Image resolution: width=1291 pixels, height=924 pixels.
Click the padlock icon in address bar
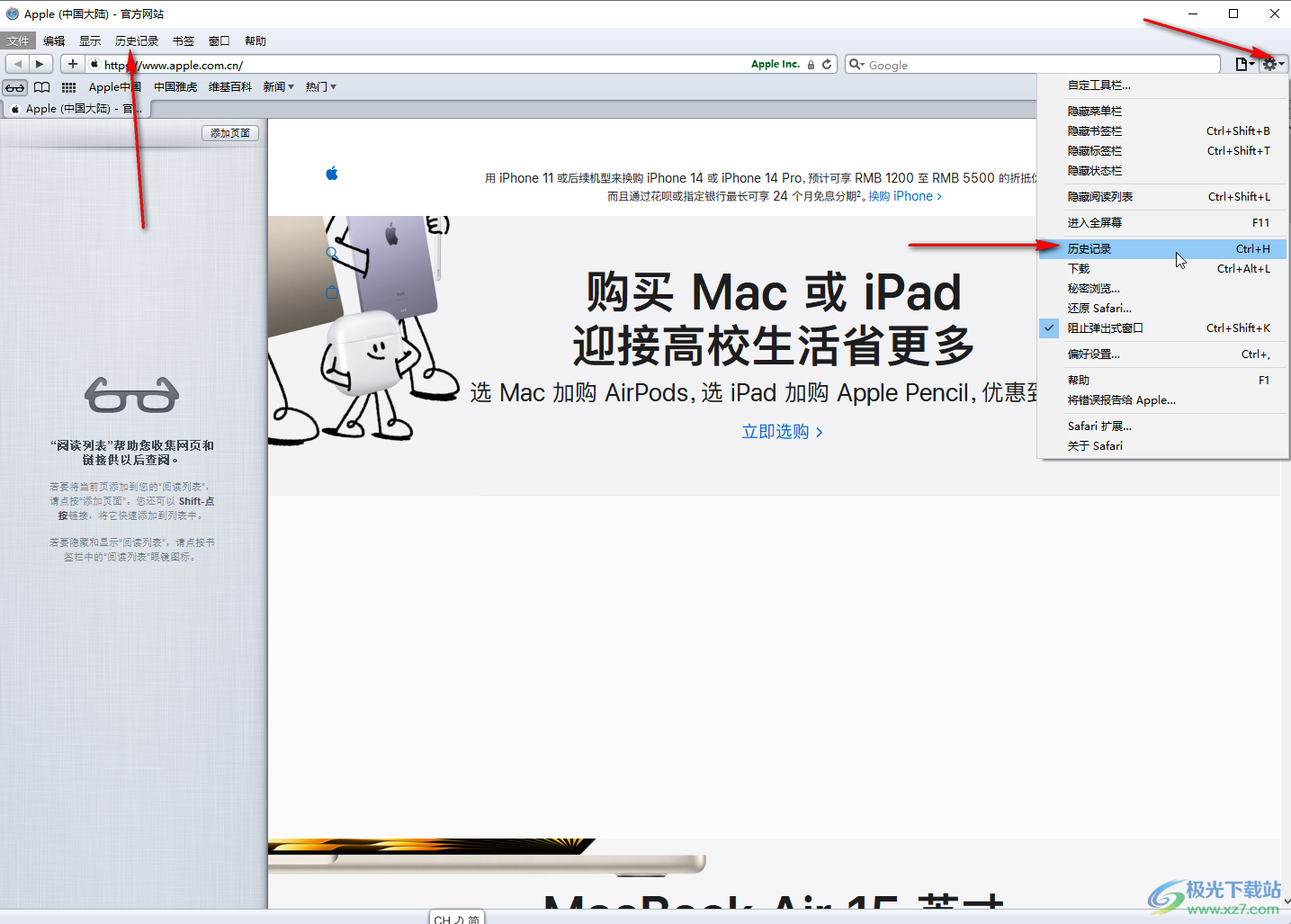[811, 65]
